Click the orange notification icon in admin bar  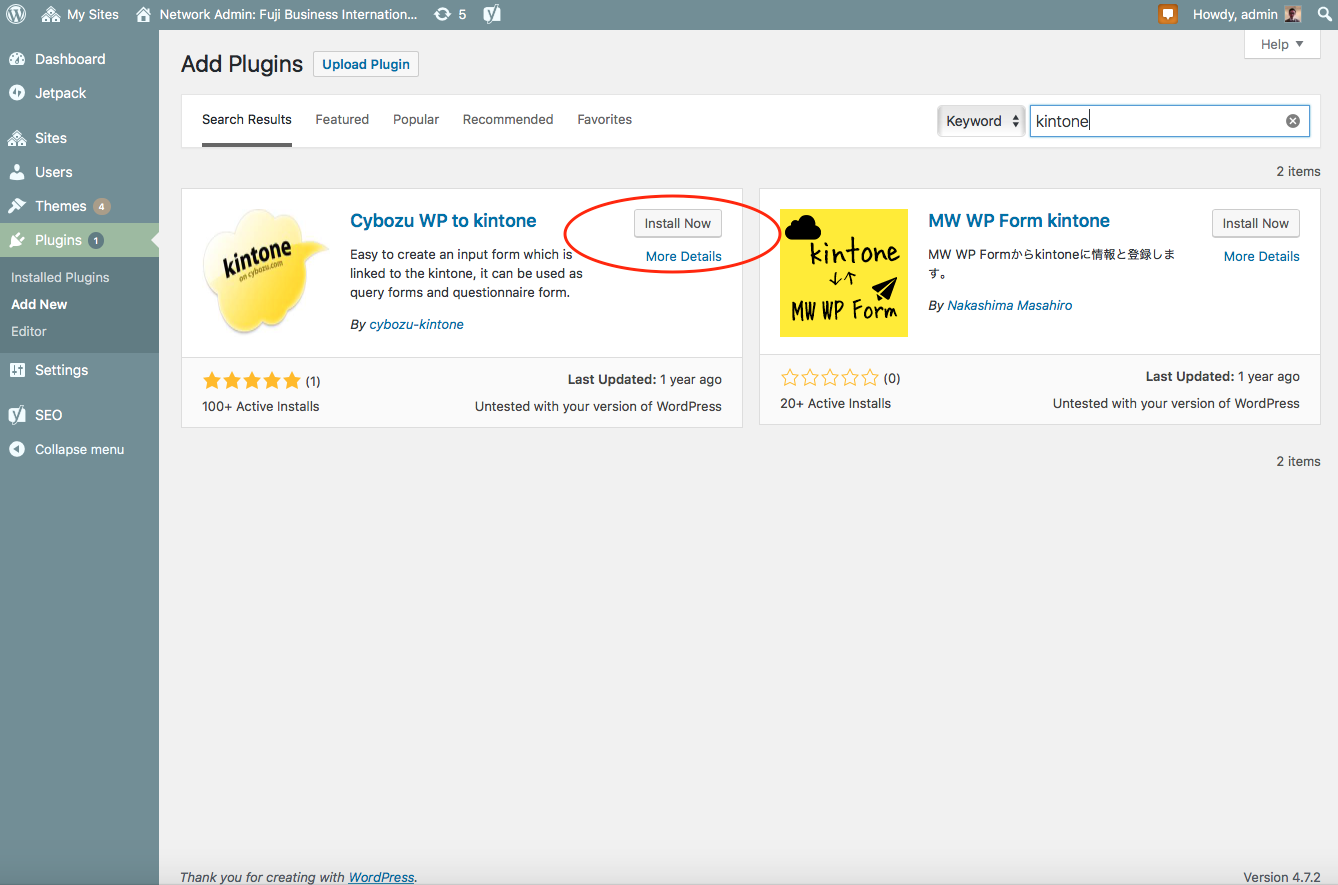click(1167, 14)
